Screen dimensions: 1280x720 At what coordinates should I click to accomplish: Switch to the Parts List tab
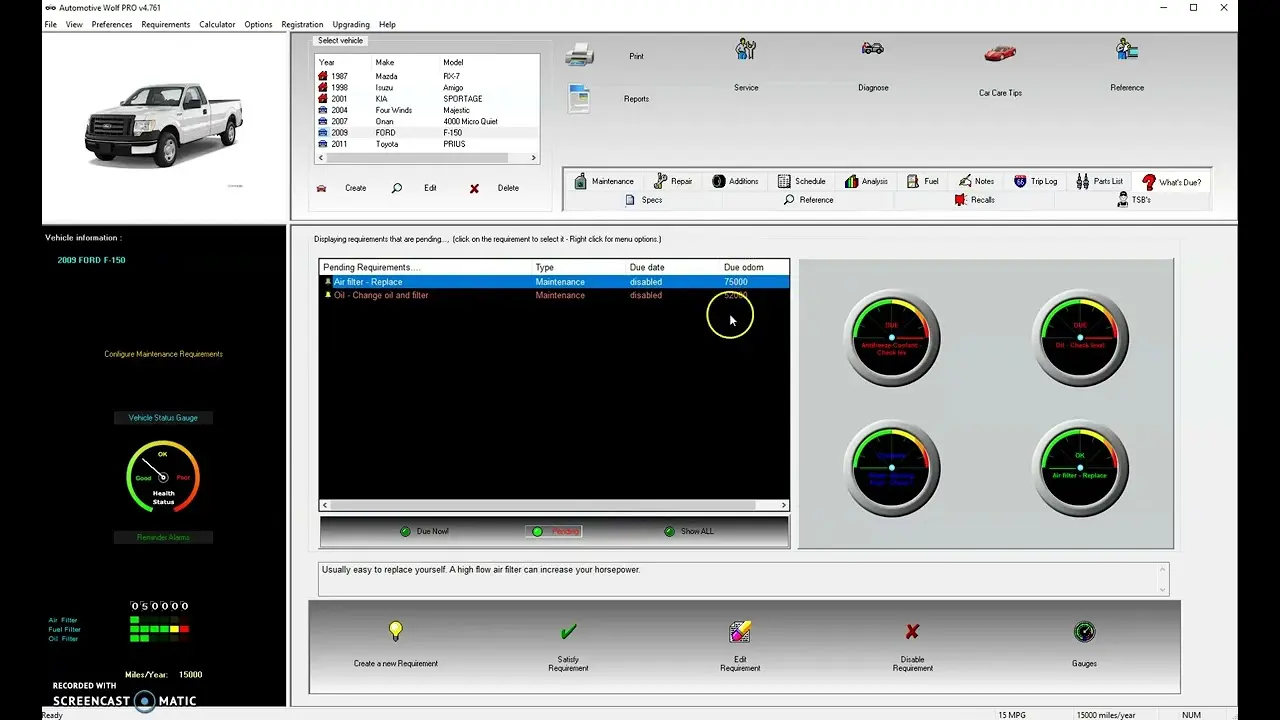point(1100,181)
